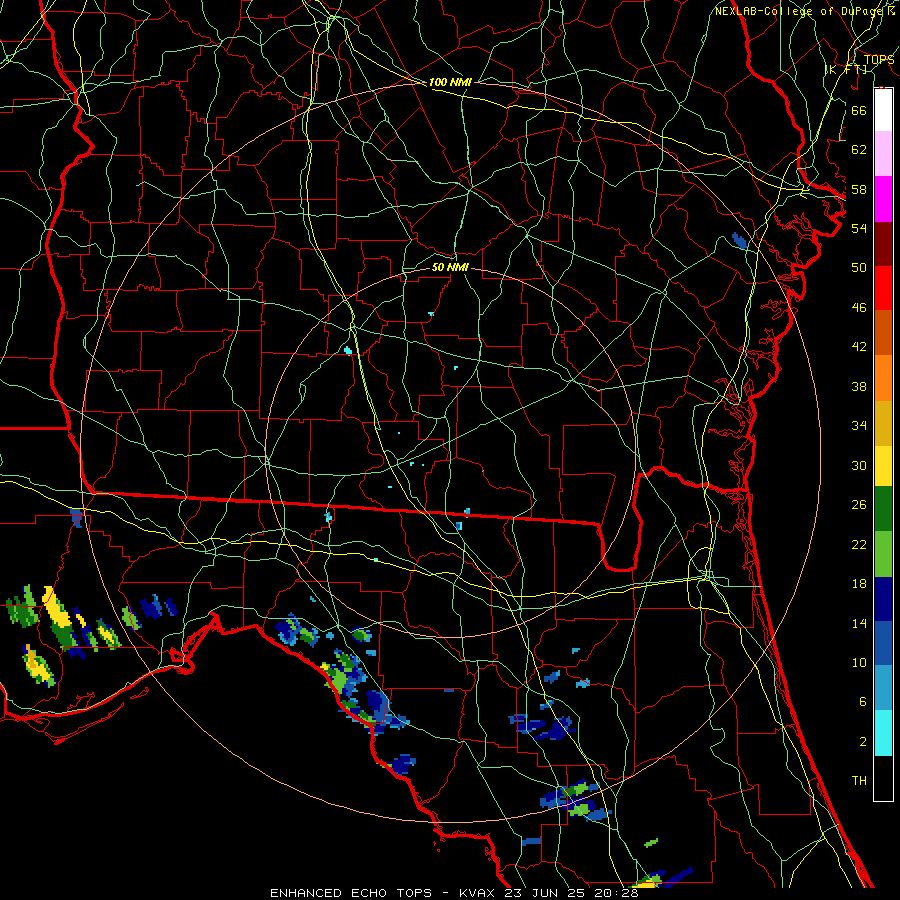Screen dimensions: 900x900
Task: Click the light green legend swatch
Action: point(883,554)
